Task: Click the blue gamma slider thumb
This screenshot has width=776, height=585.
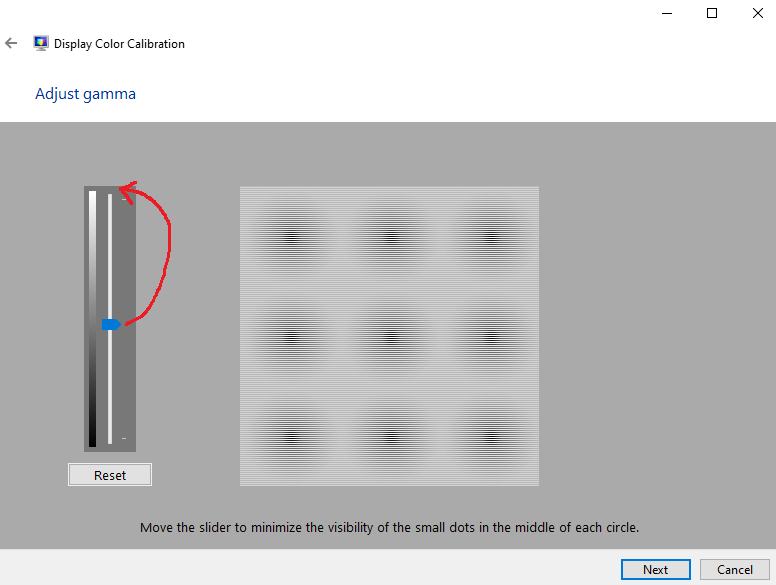Action: click(x=111, y=325)
